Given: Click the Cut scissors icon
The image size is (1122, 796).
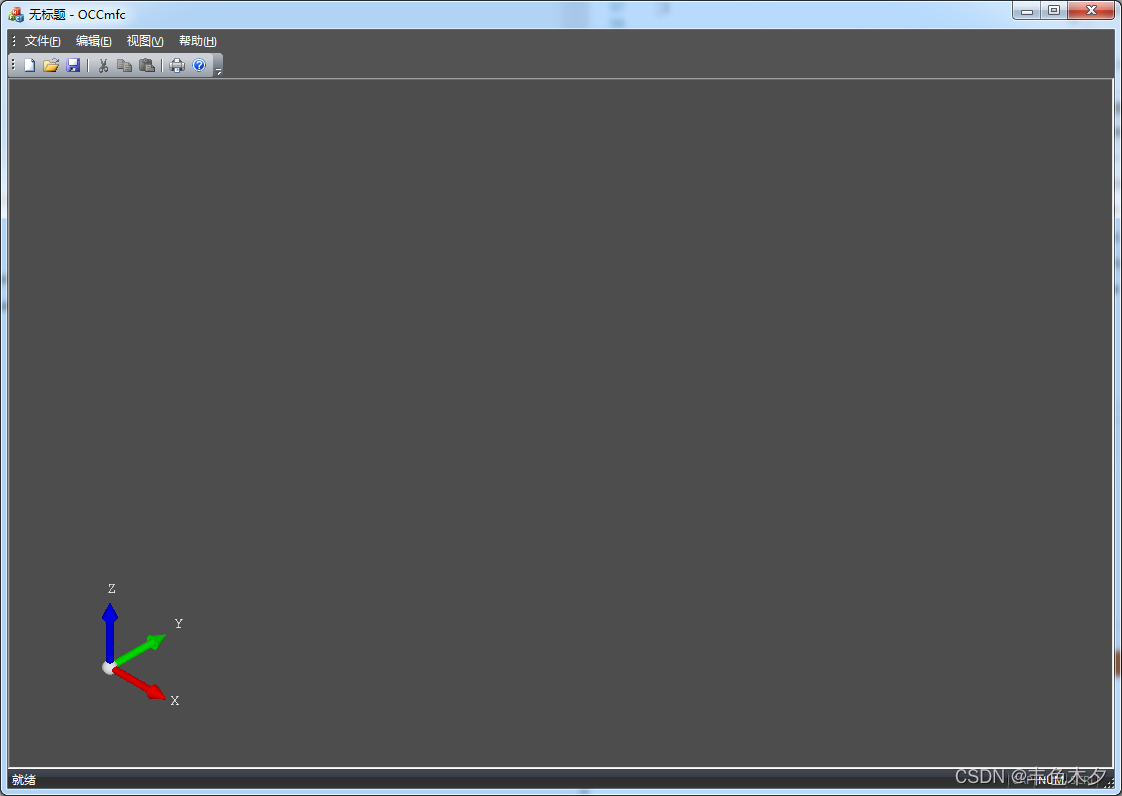Looking at the screenshot, I should (103, 65).
